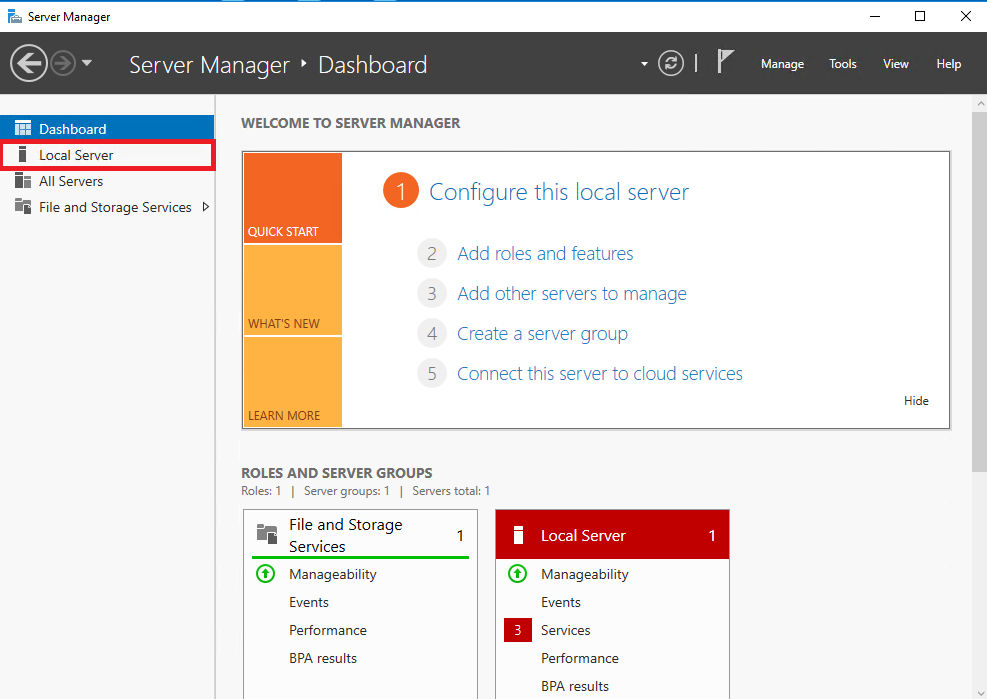
Task: Select File and Storage Services in navigation
Action: tap(107, 207)
